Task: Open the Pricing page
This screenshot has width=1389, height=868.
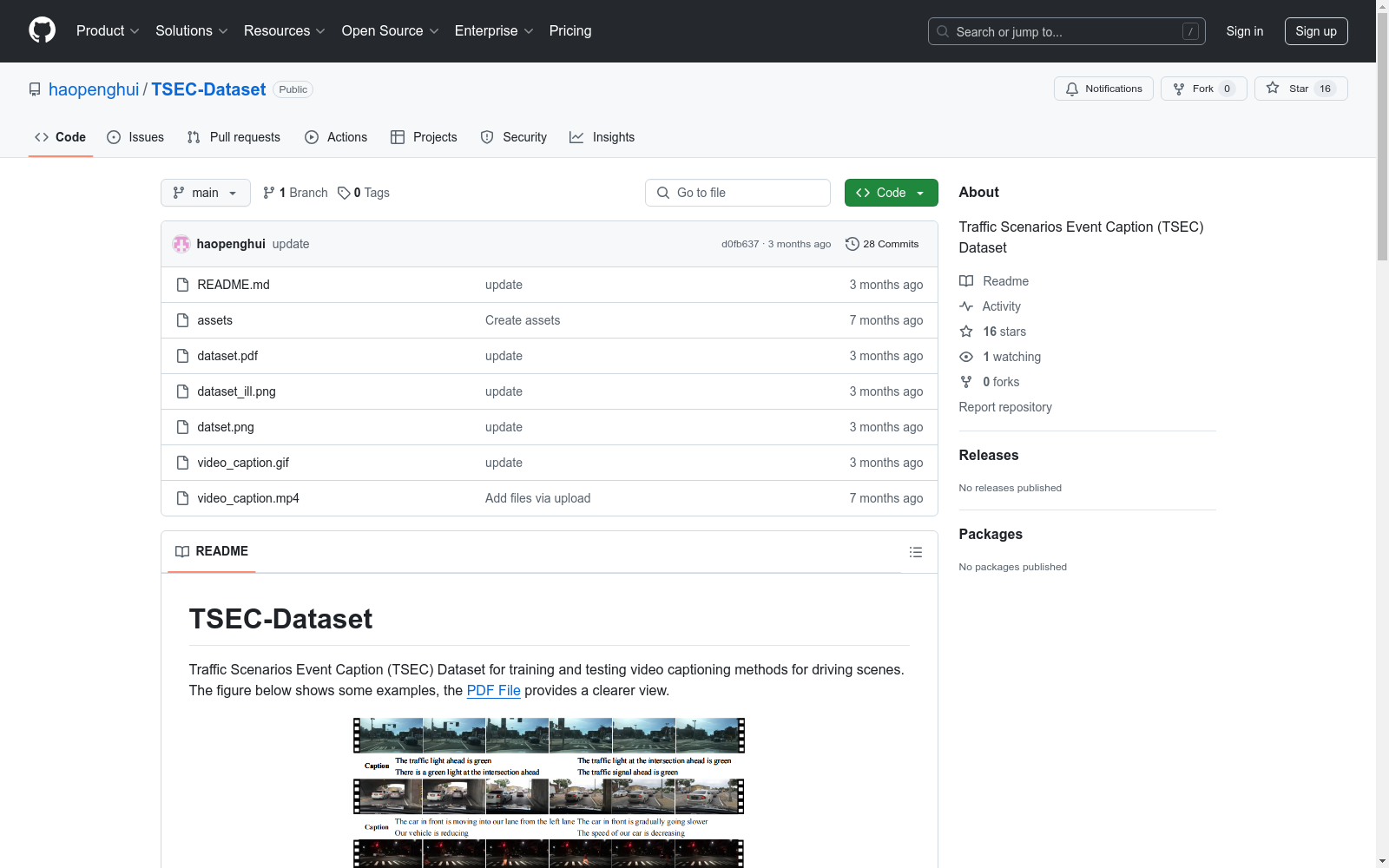Action: point(570,31)
